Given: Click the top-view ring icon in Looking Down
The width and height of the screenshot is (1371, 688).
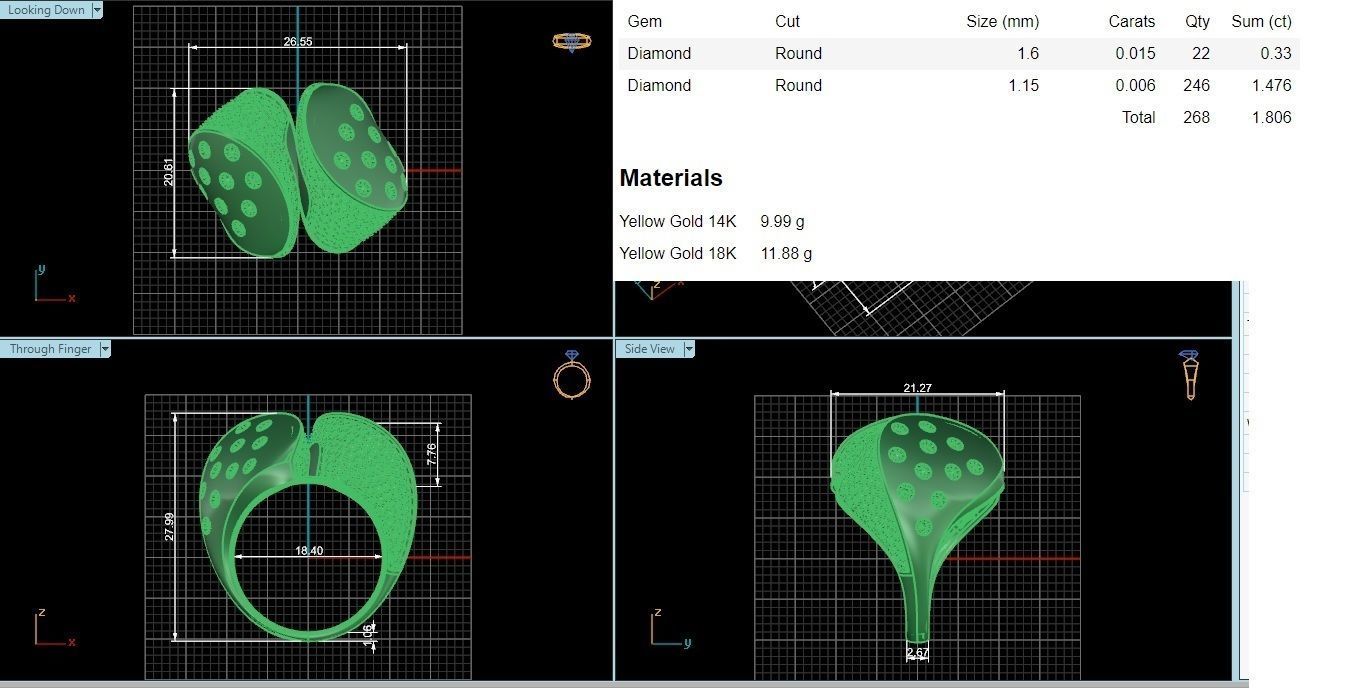Looking at the screenshot, I should point(570,42).
